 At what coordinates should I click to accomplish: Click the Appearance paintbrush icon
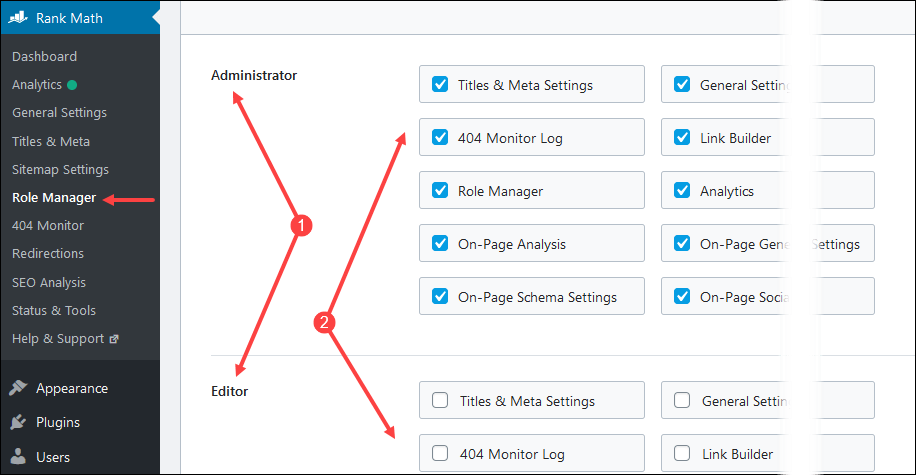(x=18, y=389)
